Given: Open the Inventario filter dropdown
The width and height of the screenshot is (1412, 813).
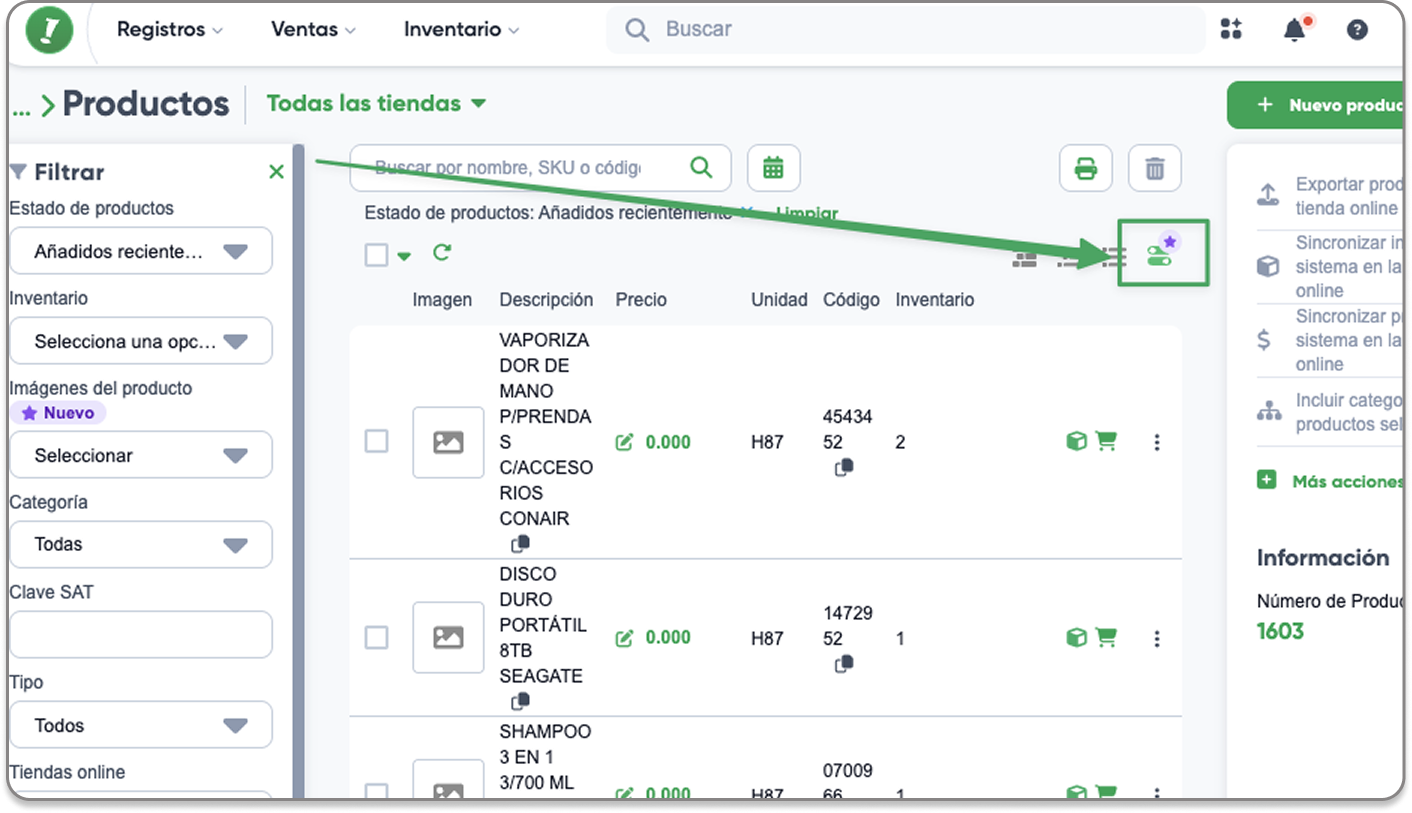Looking at the screenshot, I should click(141, 341).
